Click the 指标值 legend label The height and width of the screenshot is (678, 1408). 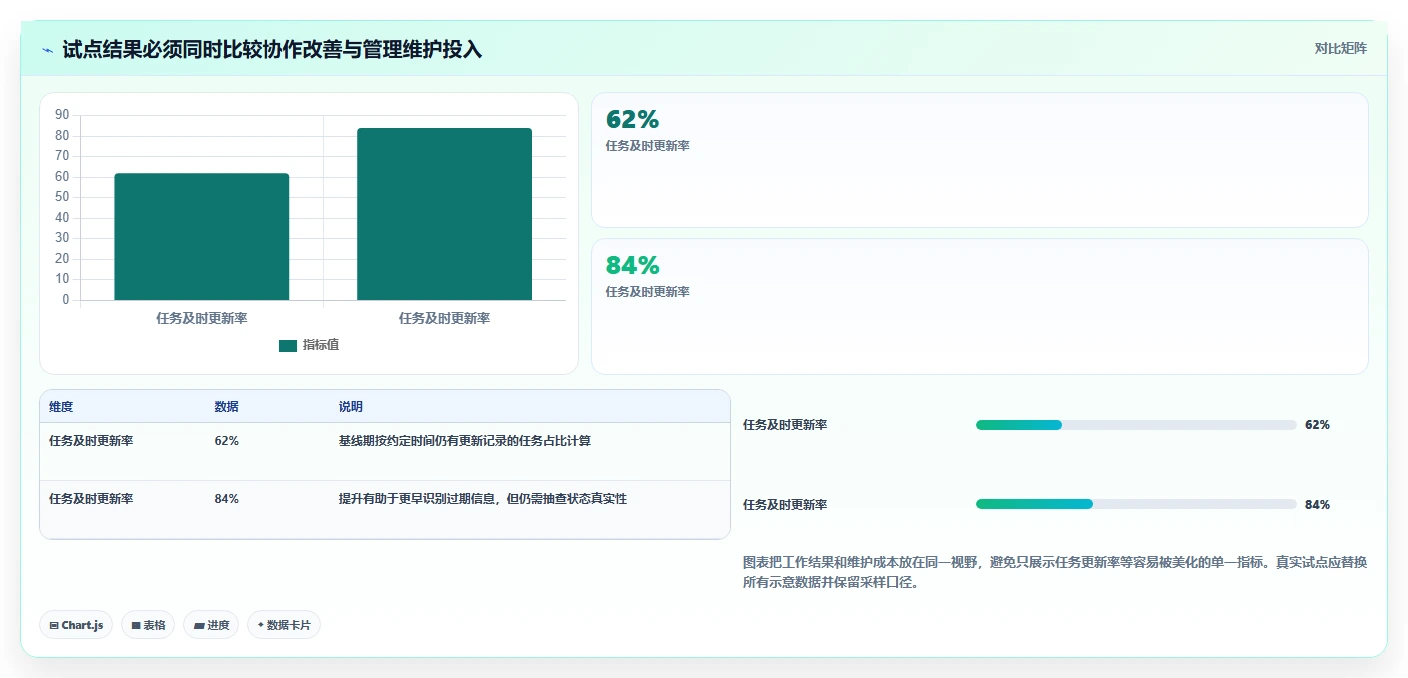pyautogui.click(x=321, y=345)
